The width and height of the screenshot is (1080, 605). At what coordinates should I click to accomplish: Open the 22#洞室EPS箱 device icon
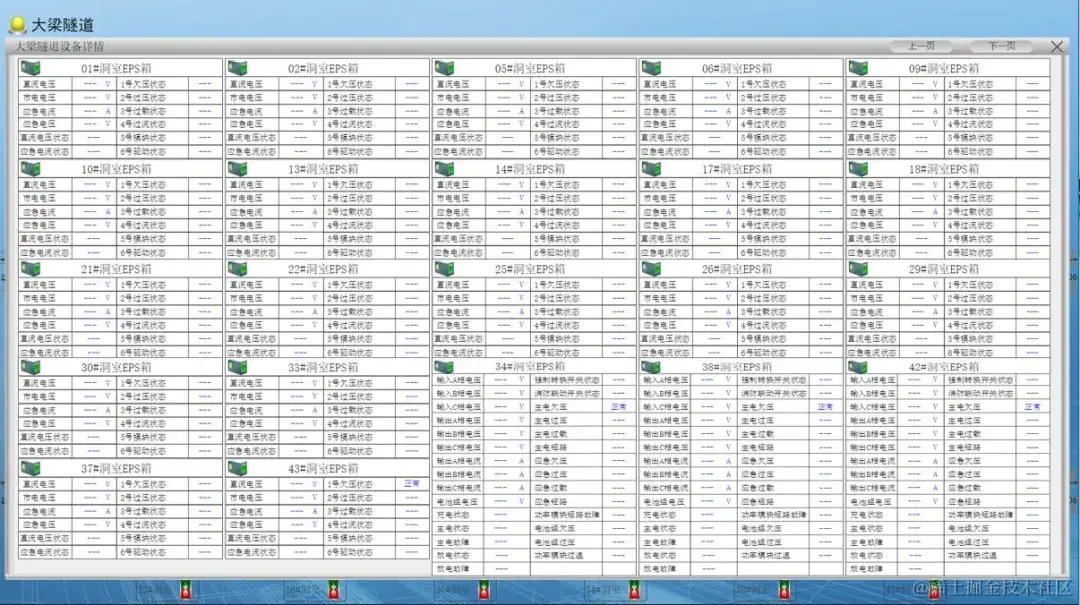tap(238, 269)
